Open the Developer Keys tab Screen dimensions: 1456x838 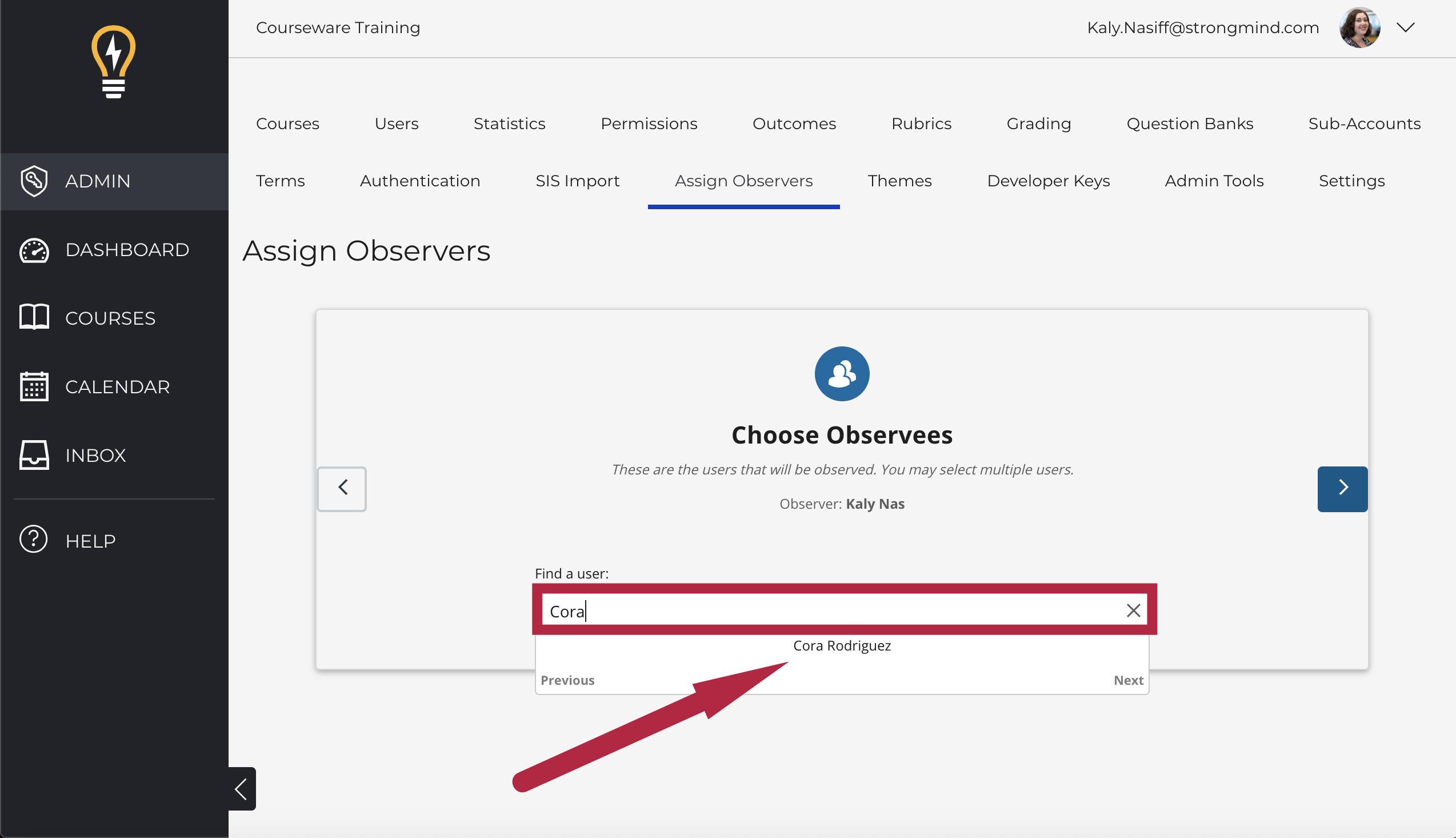click(x=1048, y=181)
